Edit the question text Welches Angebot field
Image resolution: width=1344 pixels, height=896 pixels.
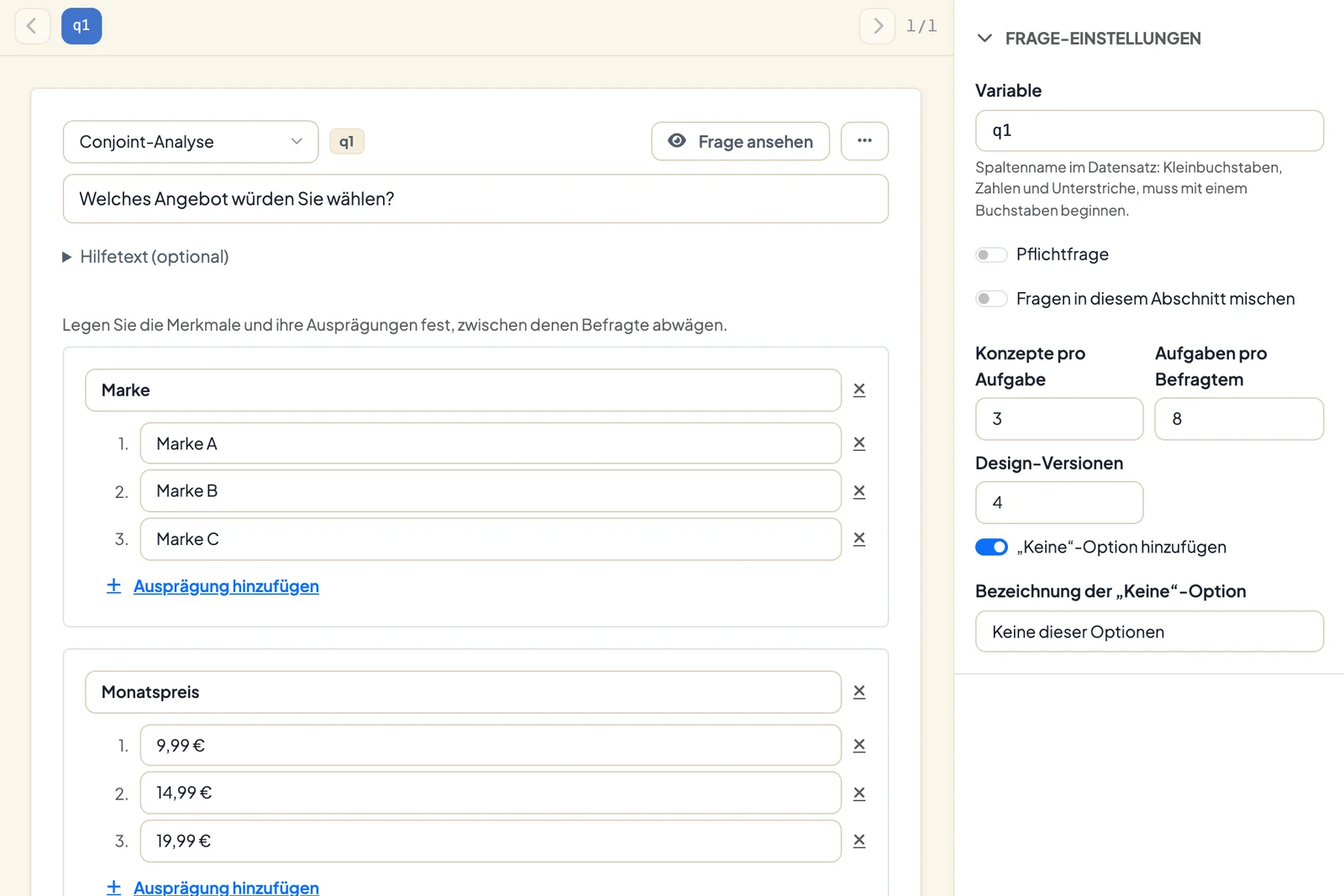tap(475, 199)
